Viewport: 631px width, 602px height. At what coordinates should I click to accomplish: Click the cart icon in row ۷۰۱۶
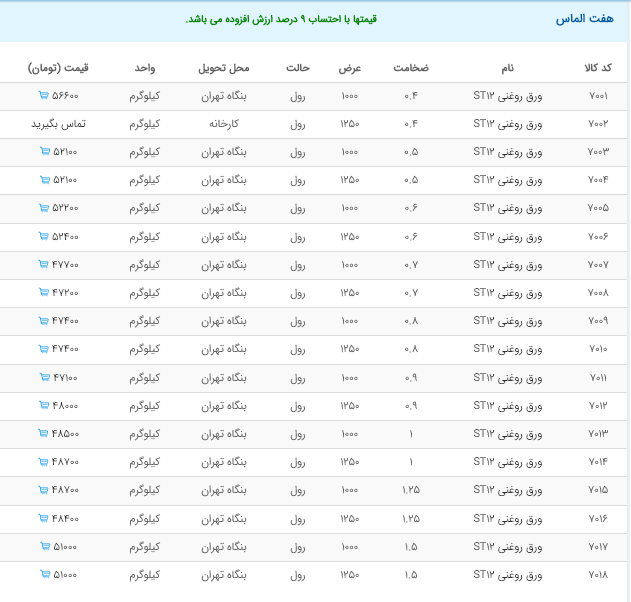[43, 519]
